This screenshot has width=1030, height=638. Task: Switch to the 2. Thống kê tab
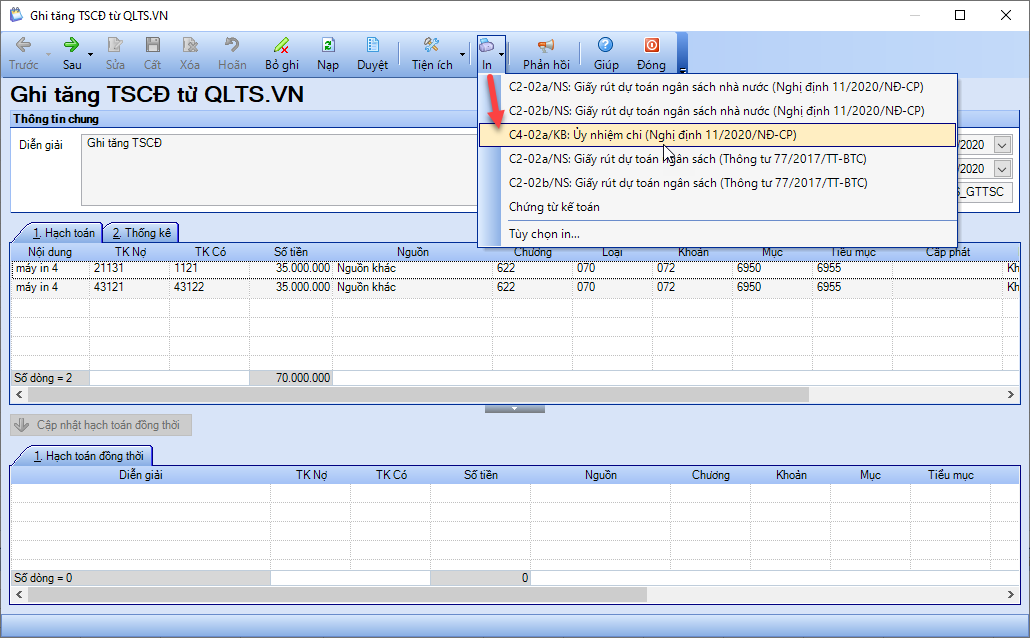(x=141, y=233)
